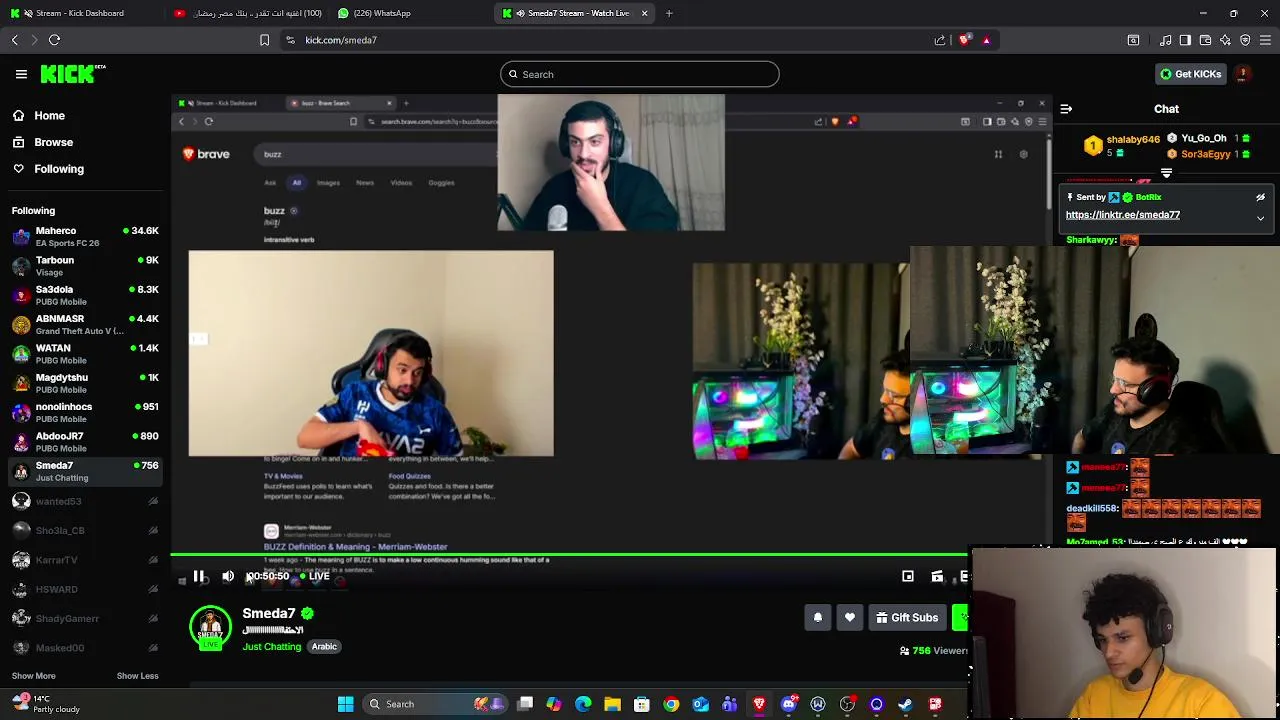This screenshot has width=1280, height=720.
Task: Open offline channel ShadyGamerr
Action: pyautogui.click(x=85, y=619)
